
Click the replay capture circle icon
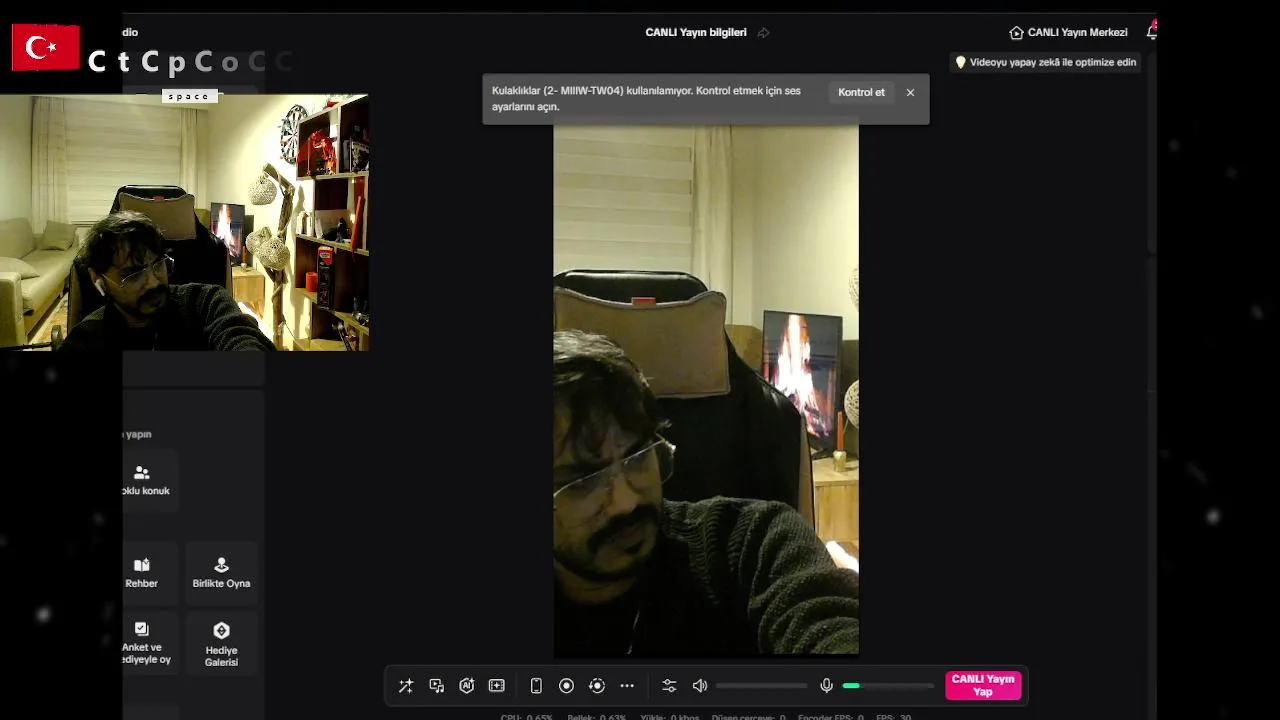(x=597, y=686)
